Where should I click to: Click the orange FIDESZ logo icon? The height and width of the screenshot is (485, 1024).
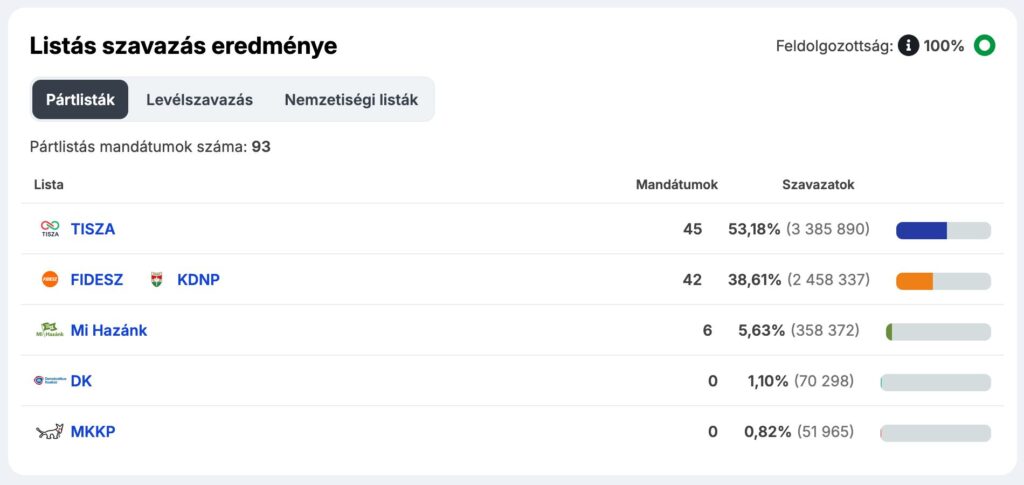[x=50, y=280]
